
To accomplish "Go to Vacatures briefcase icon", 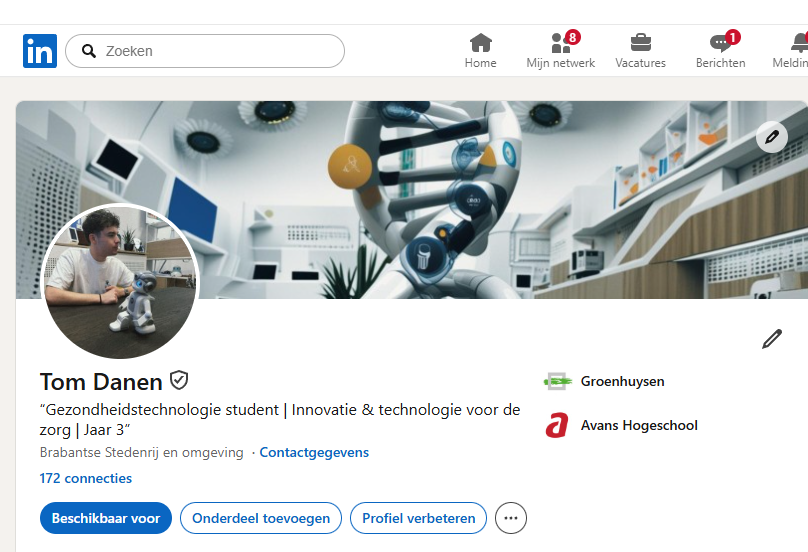I will [640, 43].
